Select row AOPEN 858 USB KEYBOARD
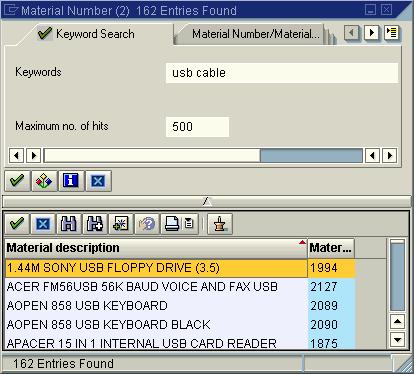The width and height of the screenshot is (414, 374). [x=156, y=306]
